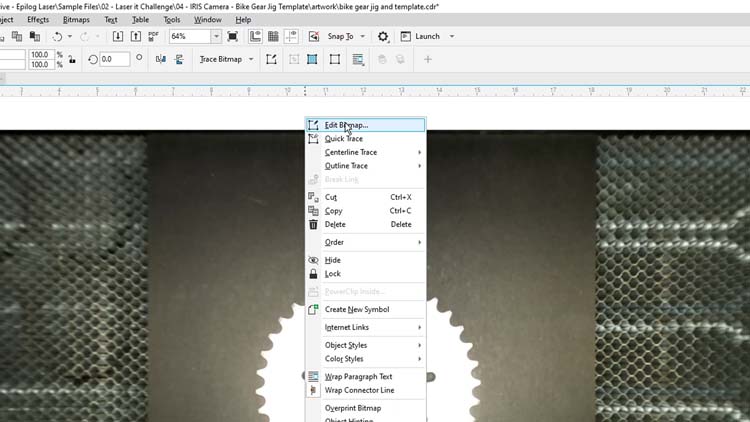Open the Launch dropdown arrow
The height and width of the screenshot is (422, 750).
(452, 36)
